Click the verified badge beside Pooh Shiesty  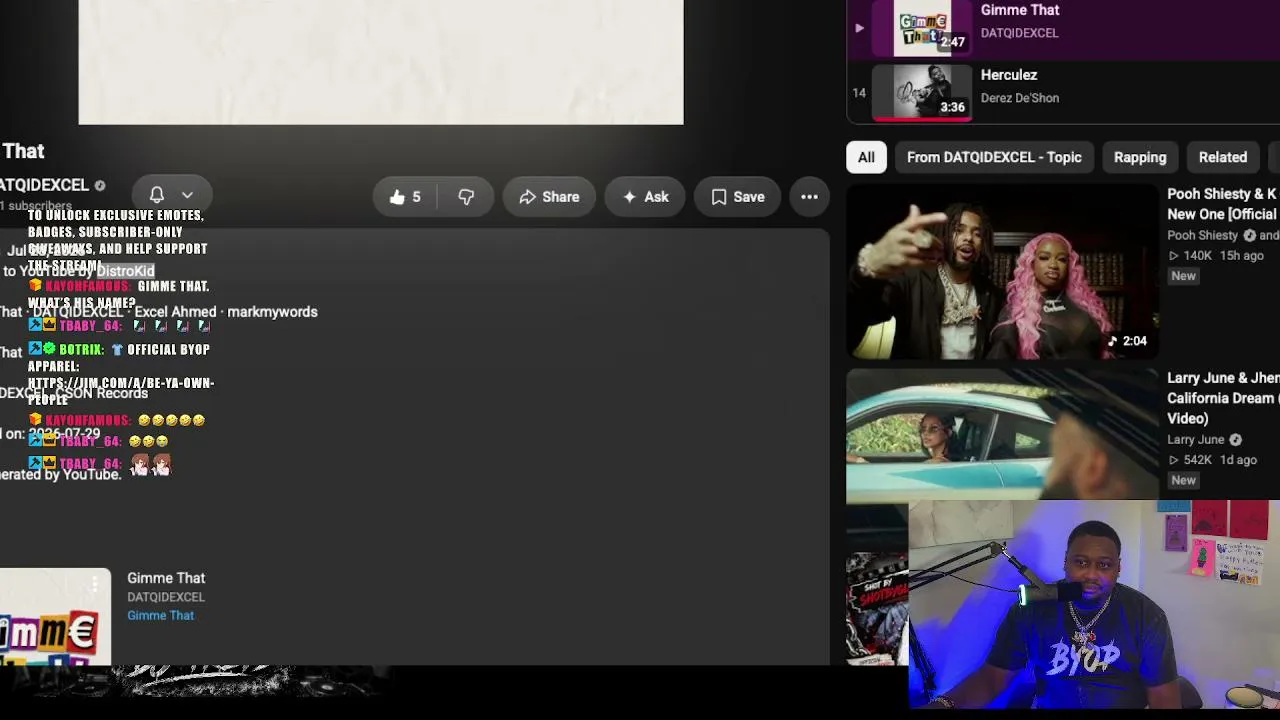point(1249,236)
